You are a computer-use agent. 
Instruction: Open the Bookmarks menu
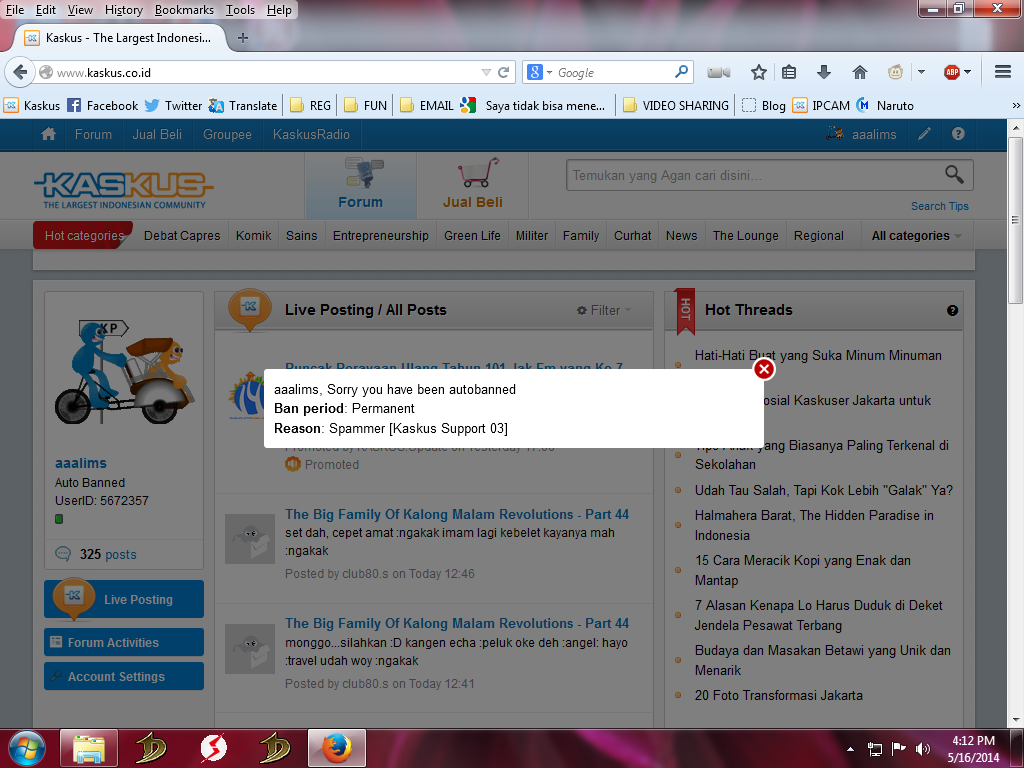(184, 10)
